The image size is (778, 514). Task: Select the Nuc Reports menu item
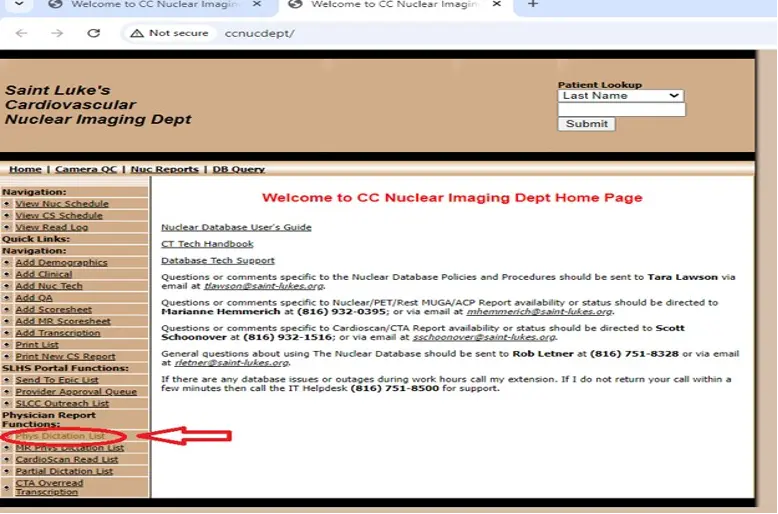164,169
